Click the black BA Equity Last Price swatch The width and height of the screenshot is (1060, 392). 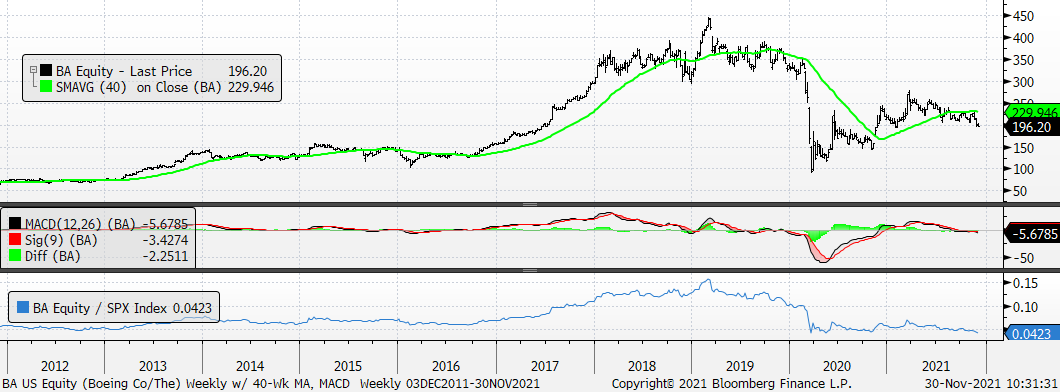(45, 71)
